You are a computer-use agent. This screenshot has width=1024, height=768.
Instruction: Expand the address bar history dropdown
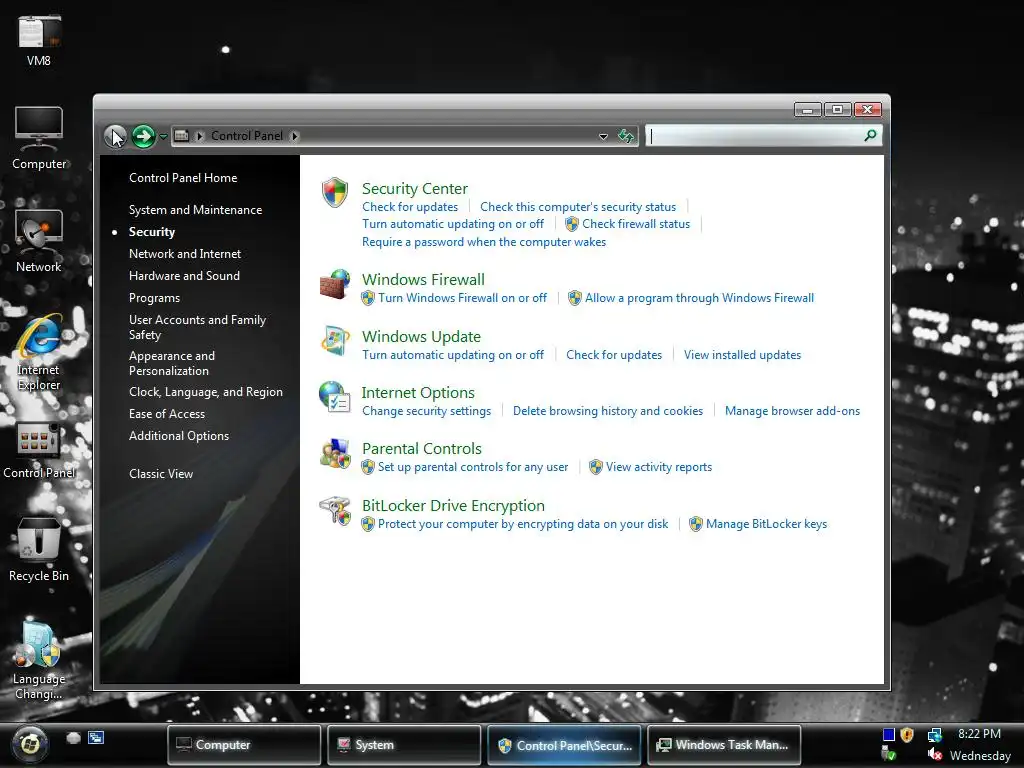[603, 136]
